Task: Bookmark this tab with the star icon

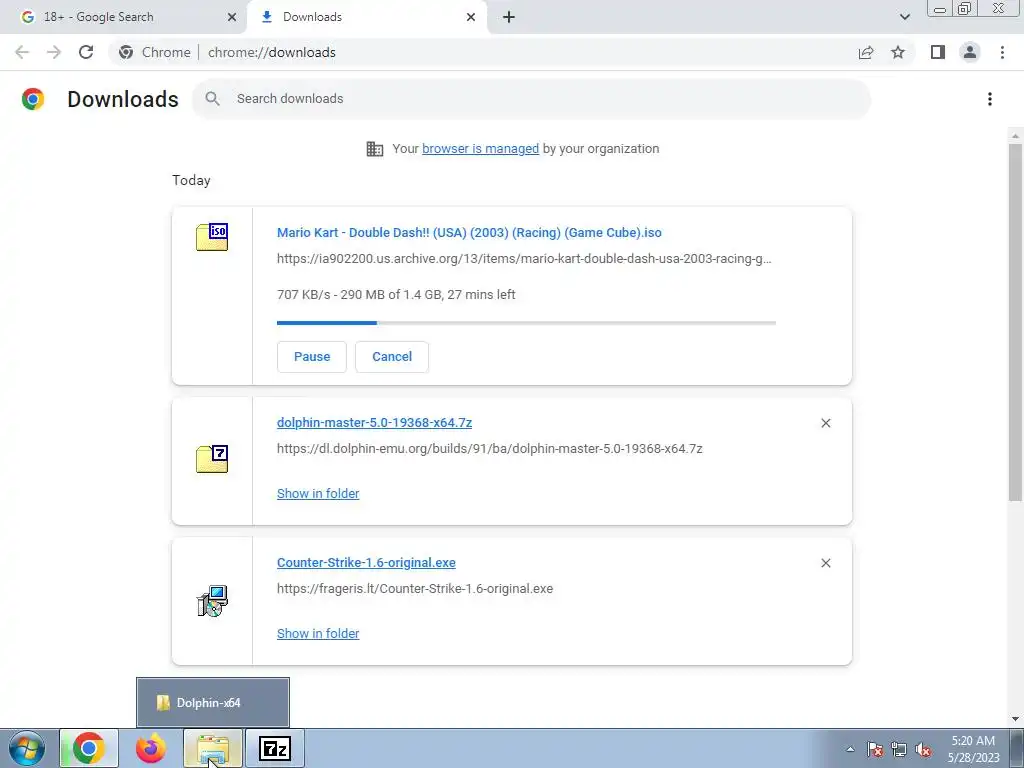Action: (898, 52)
